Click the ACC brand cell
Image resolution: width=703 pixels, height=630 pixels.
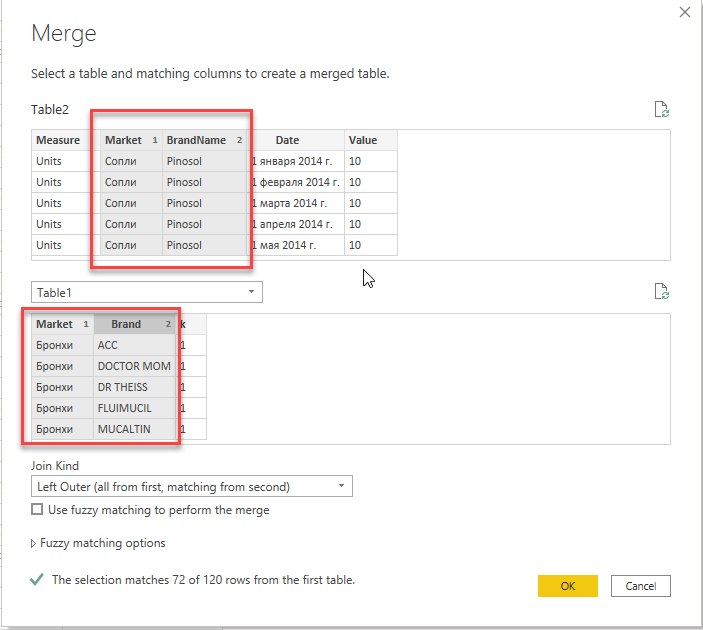(x=135, y=345)
